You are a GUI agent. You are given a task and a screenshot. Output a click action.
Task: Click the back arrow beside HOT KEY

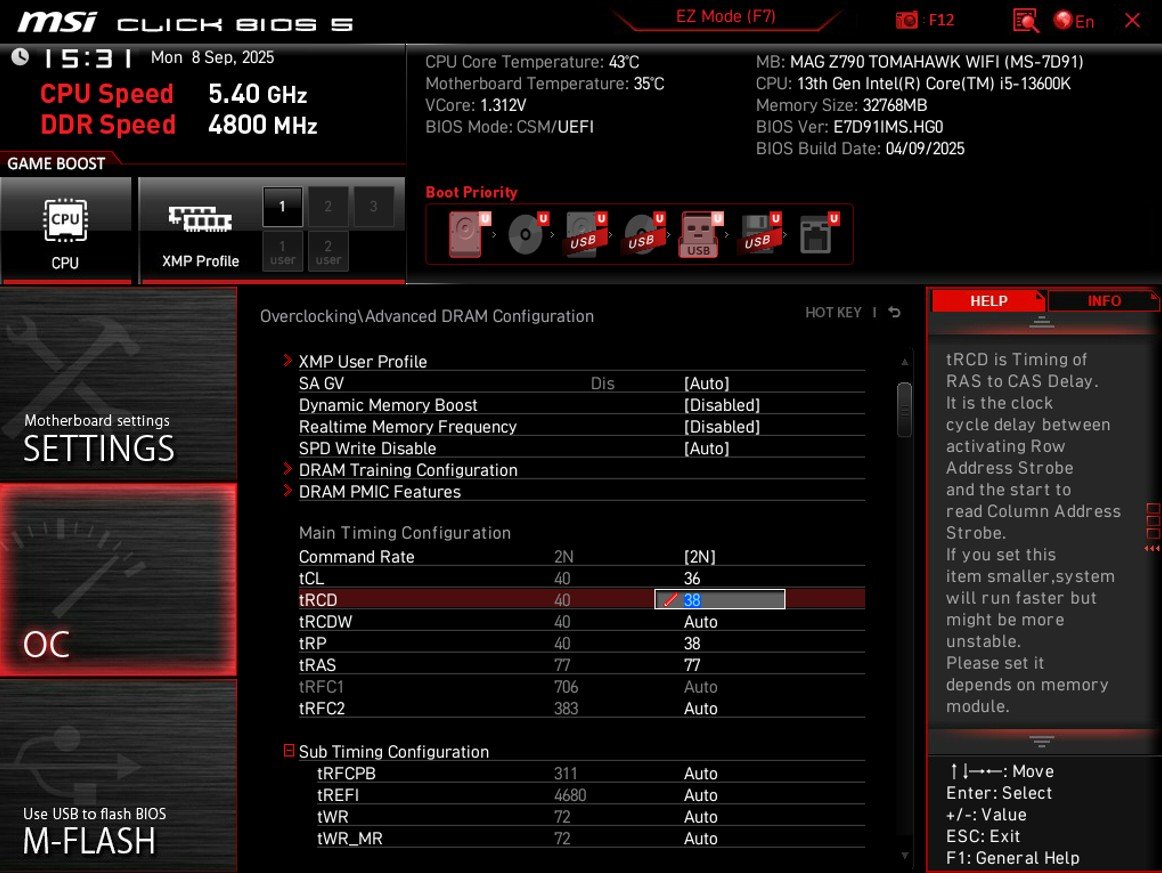click(x=894, y=313)
